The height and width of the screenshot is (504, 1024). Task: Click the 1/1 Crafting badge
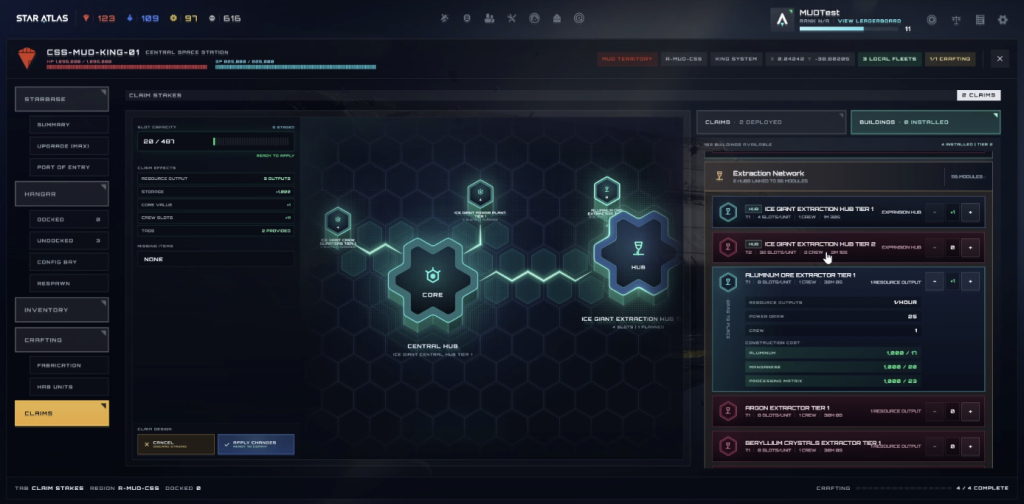coord(950,59)
